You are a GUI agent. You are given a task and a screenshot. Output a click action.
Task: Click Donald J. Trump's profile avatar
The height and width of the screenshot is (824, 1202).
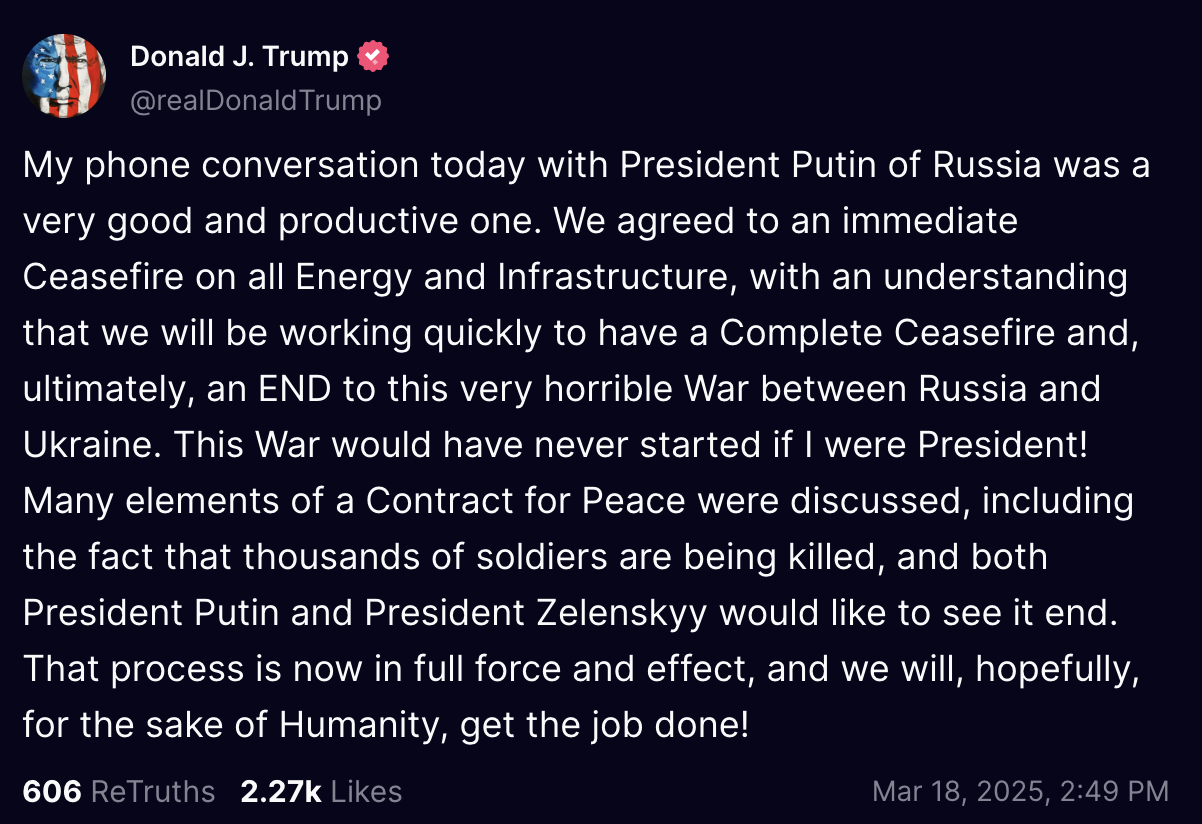pyautogui.click(x=64, y=75)
